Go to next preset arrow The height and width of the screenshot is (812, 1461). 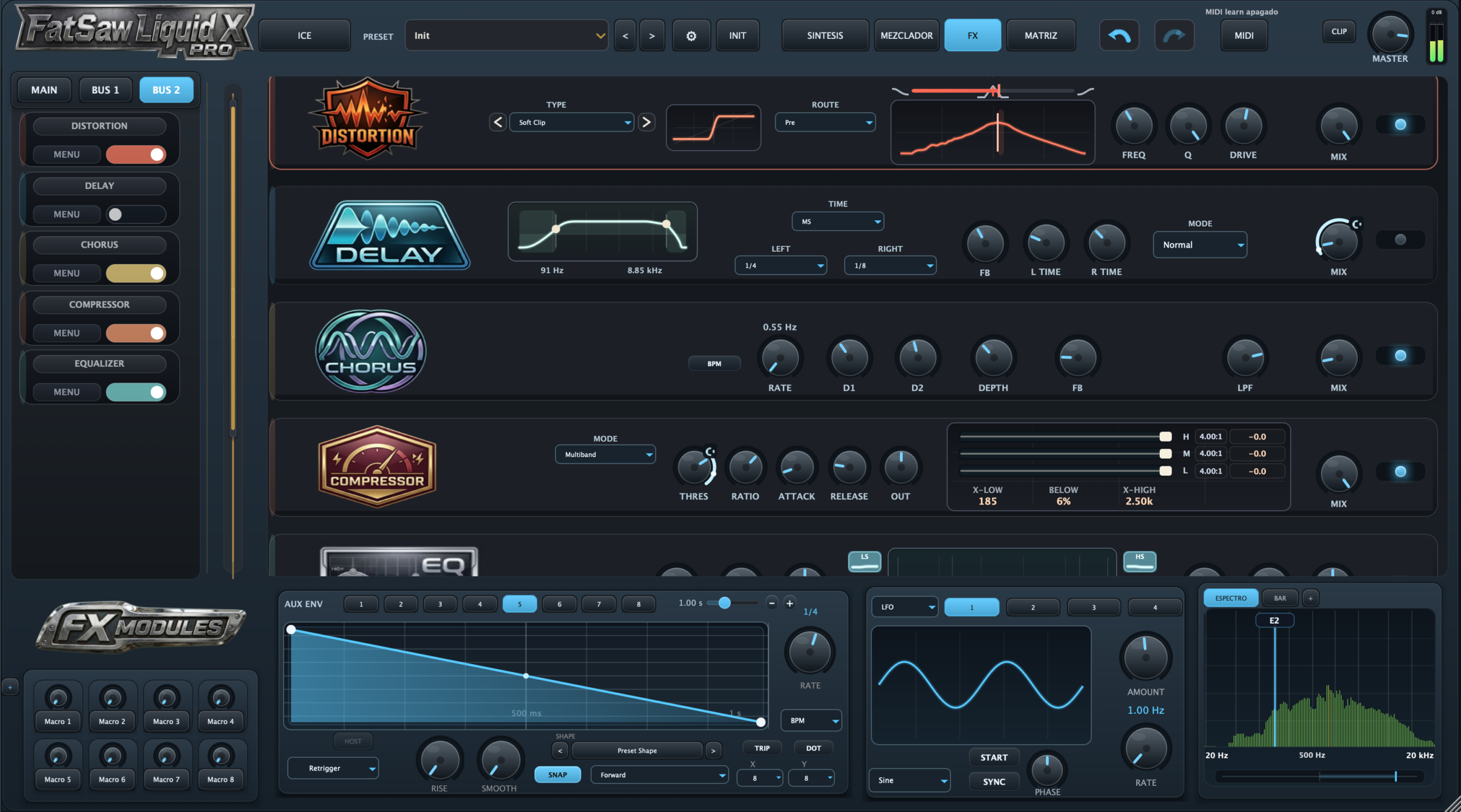coord(652,35)
